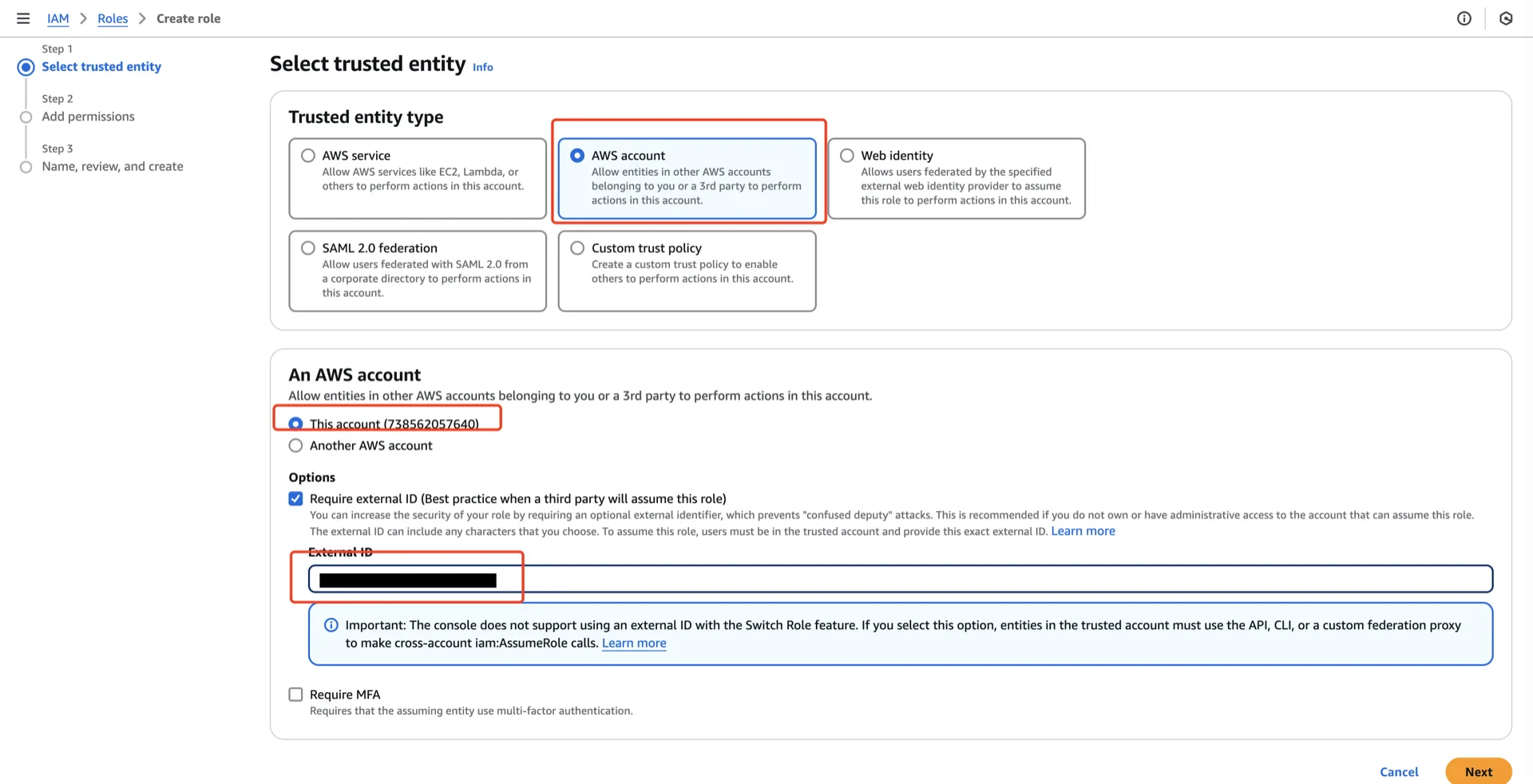Enable the Require MFA checkbox
The height and width of the screenshot is (784, 1533).
pos(295,695)
